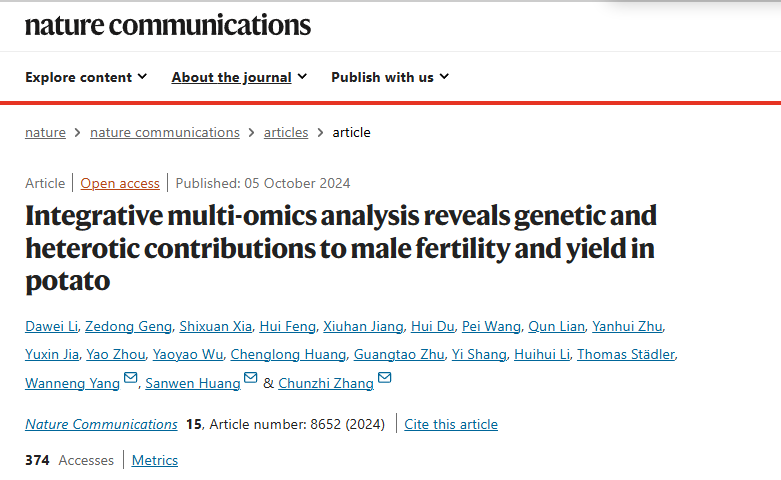Open the About the journal menu
This screenshot has width=781, height=480.
239,77
